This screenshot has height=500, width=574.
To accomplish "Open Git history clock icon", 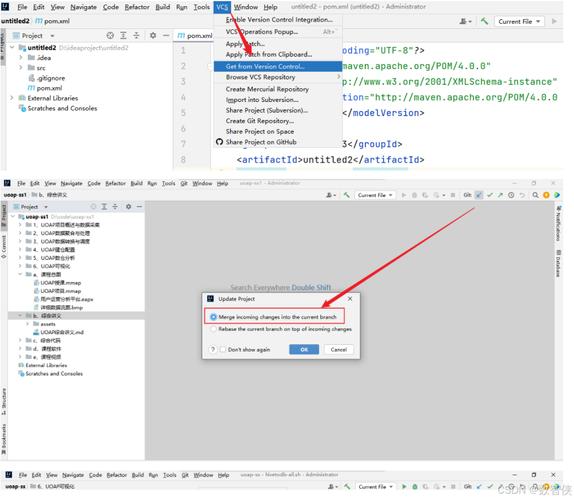I will pos(511,195).
